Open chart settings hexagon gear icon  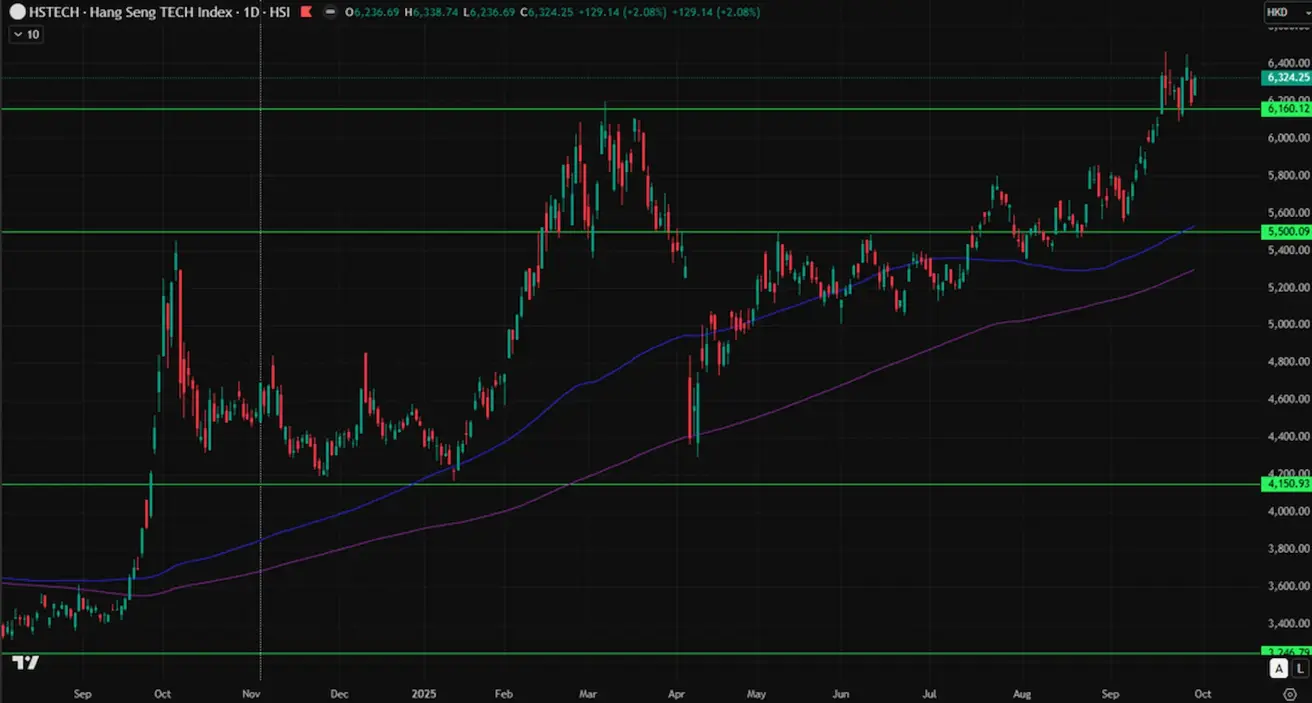point(1290,693)
